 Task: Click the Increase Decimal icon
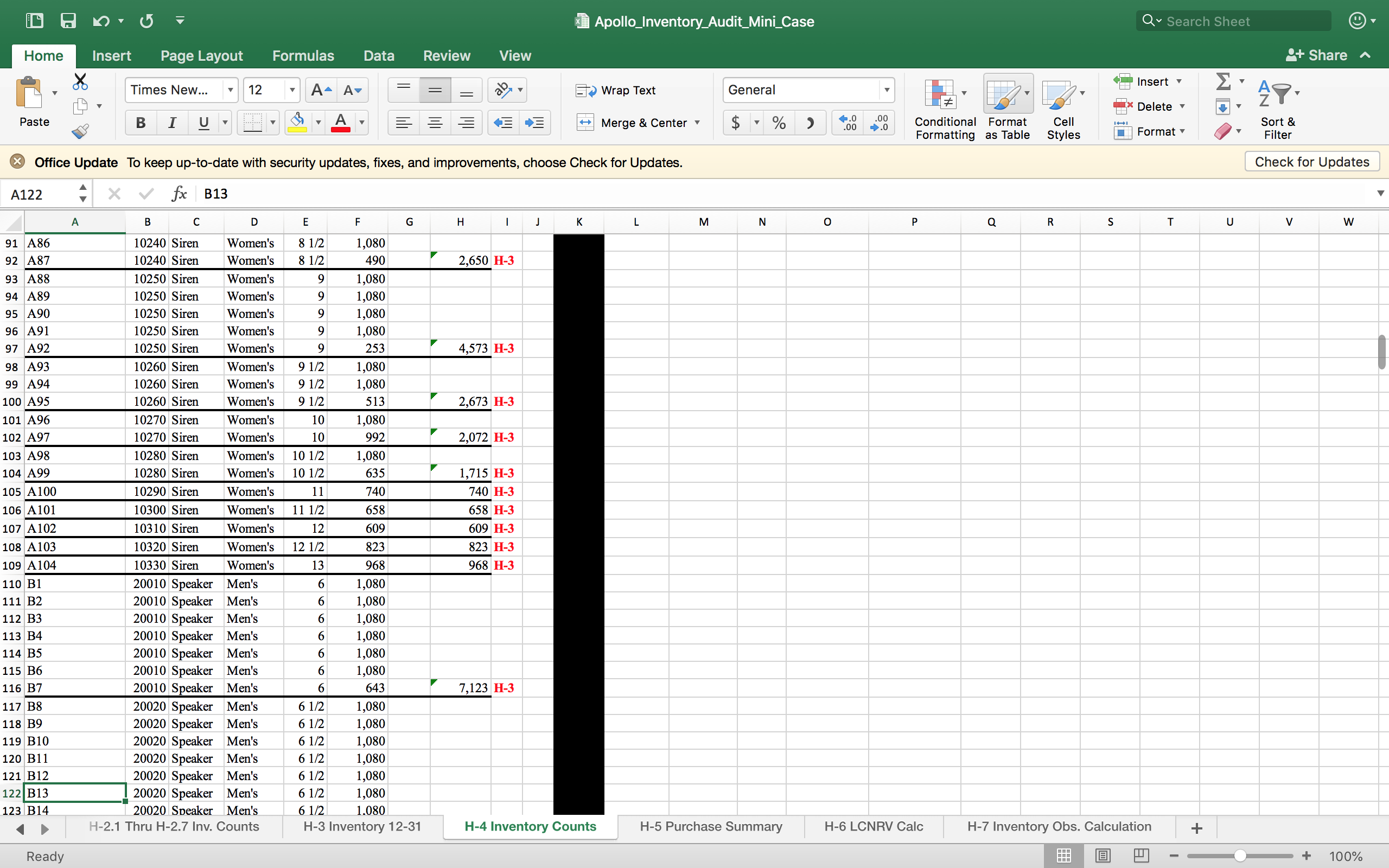pyautogui.click(x=847, y=123)
